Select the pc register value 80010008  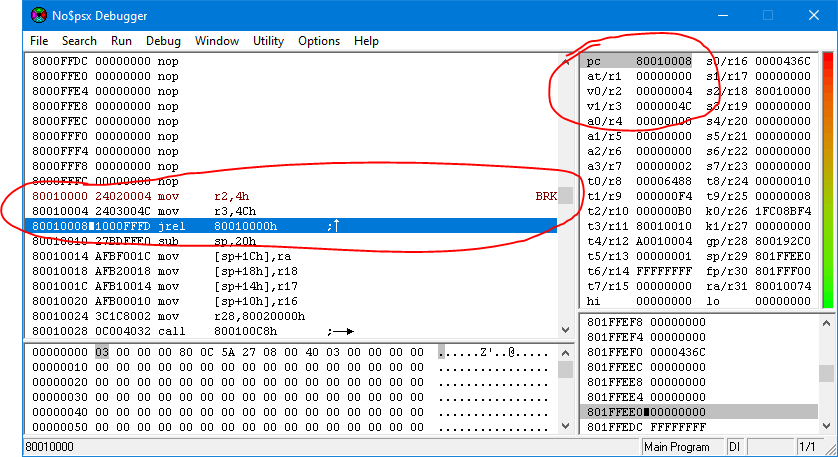(663, 61)
